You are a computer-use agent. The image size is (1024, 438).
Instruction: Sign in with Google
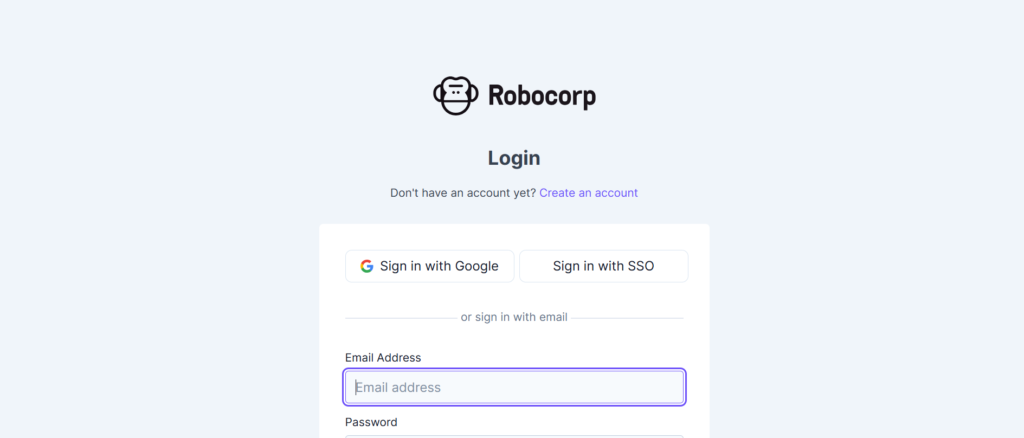coord(429,266)
